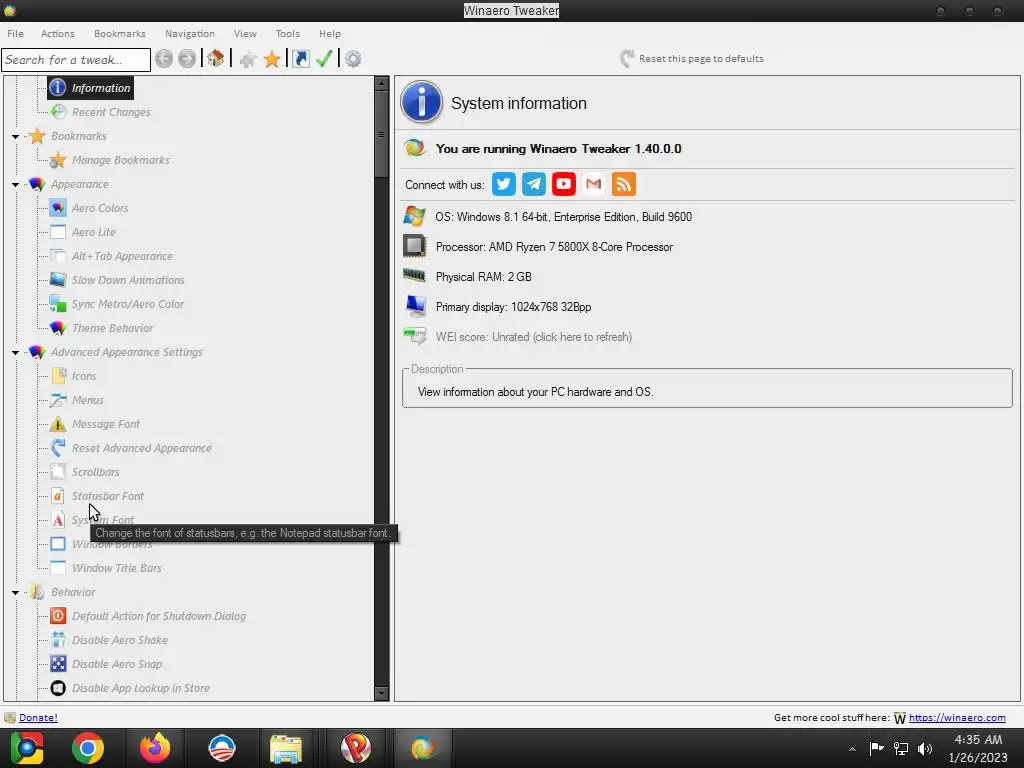Image resolution: width=1024 pixels, height=768 pixels.
Task: Click the Search for a tweak field
Action: pyautogui.click(x=76, y=60)
